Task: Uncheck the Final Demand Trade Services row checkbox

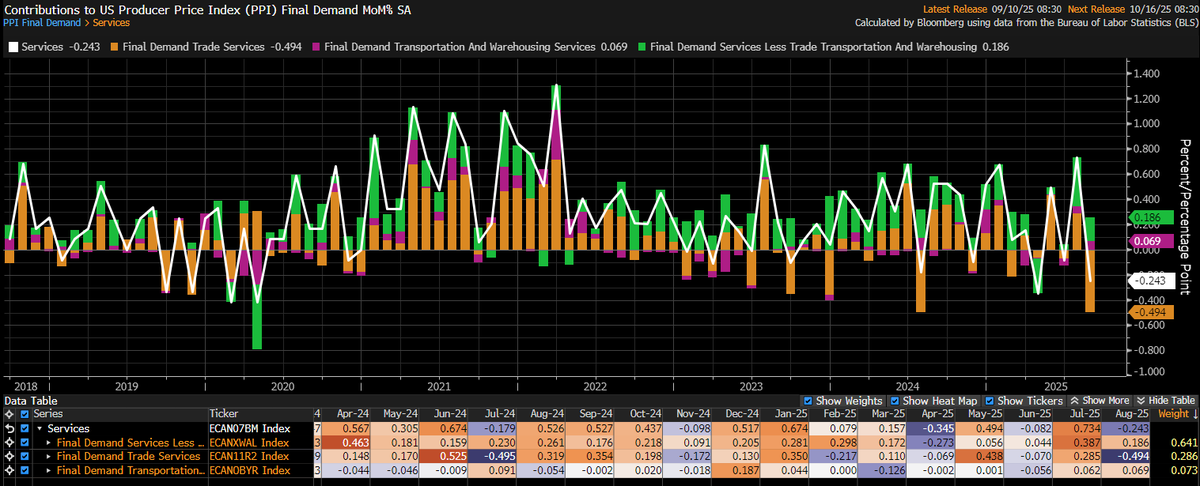Action: [x=25, y=456]
